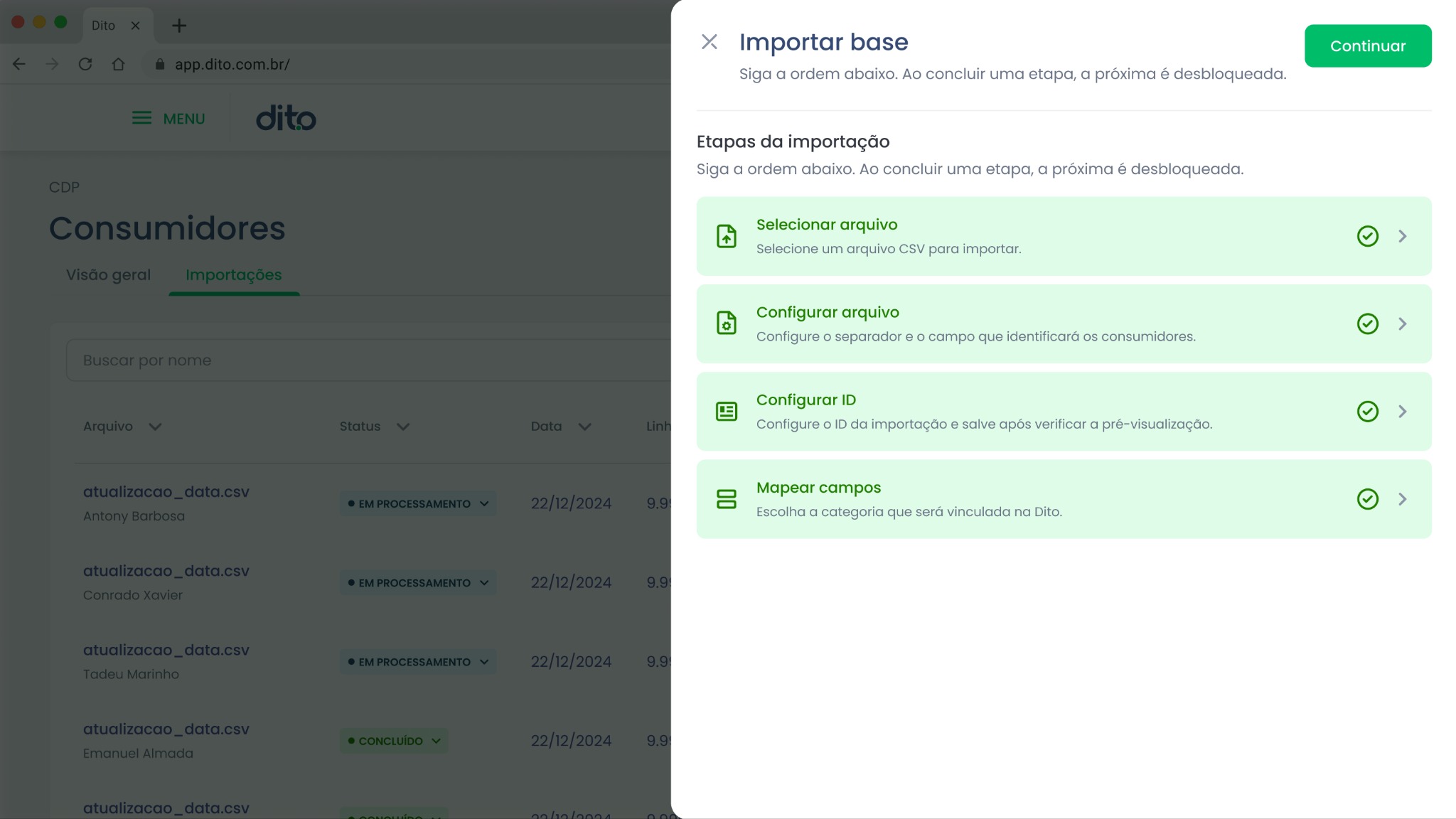Viewport: 1456px width, 819px height.
Task: Click the dito logo
Action: [286, 118]
